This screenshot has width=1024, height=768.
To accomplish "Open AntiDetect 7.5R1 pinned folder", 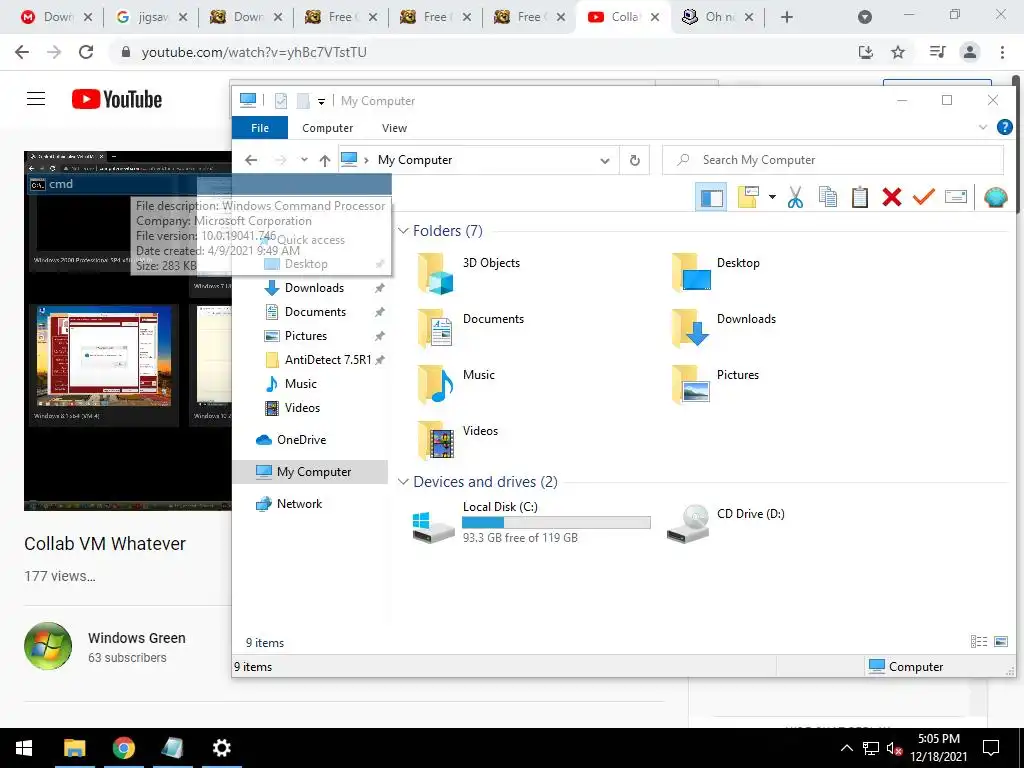I will tap(327, 360).
